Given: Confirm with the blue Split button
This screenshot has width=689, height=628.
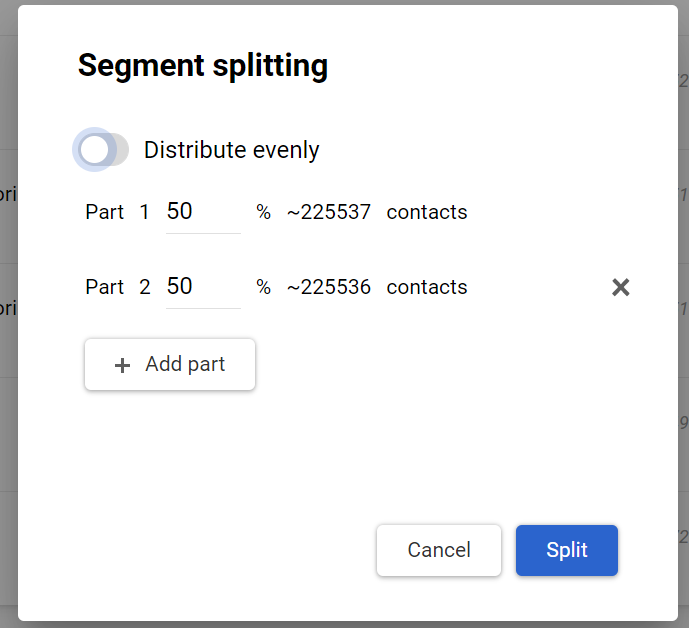Looking at the screenshot, I should click(566, 550).
